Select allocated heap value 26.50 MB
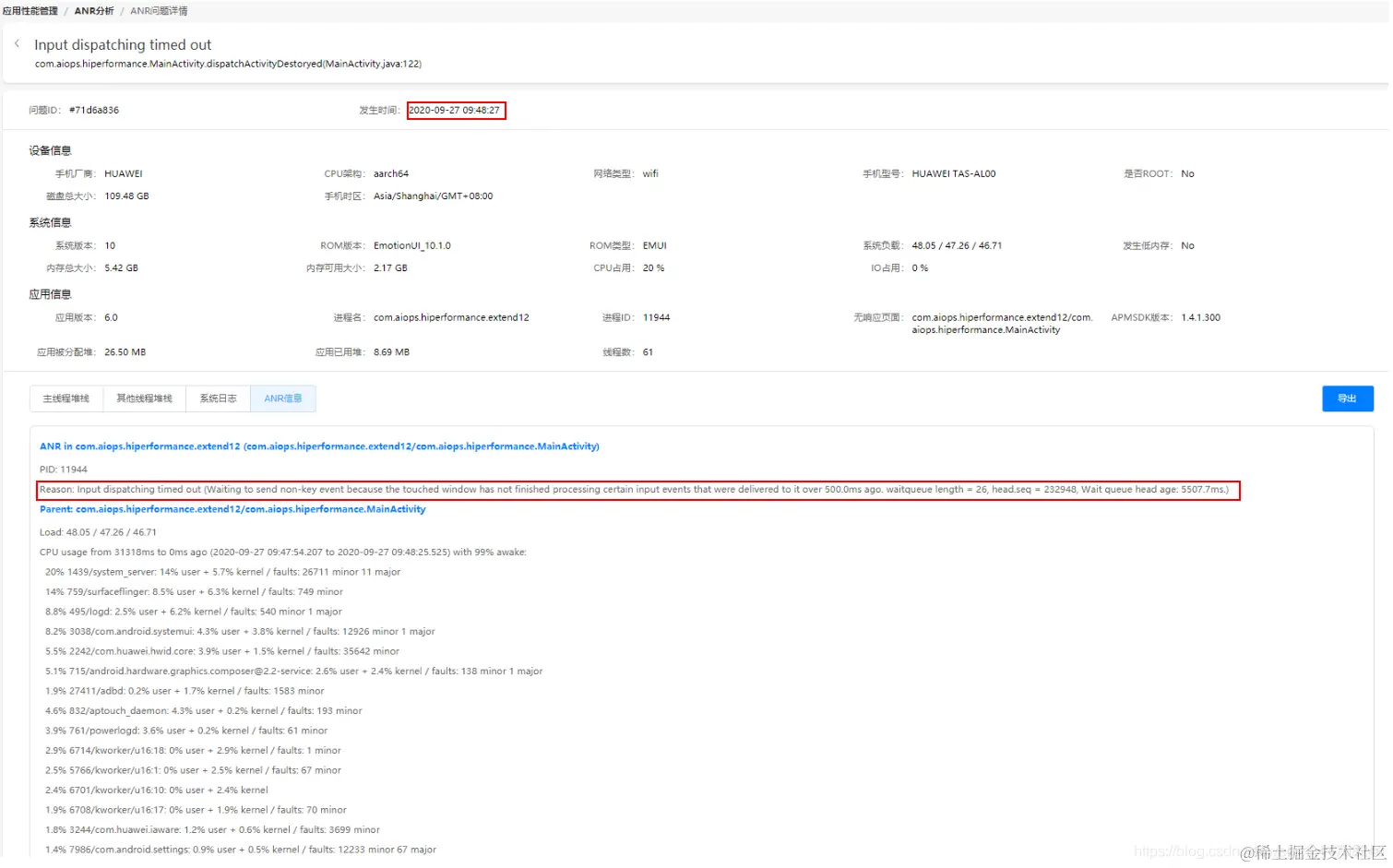 point(125,352)
